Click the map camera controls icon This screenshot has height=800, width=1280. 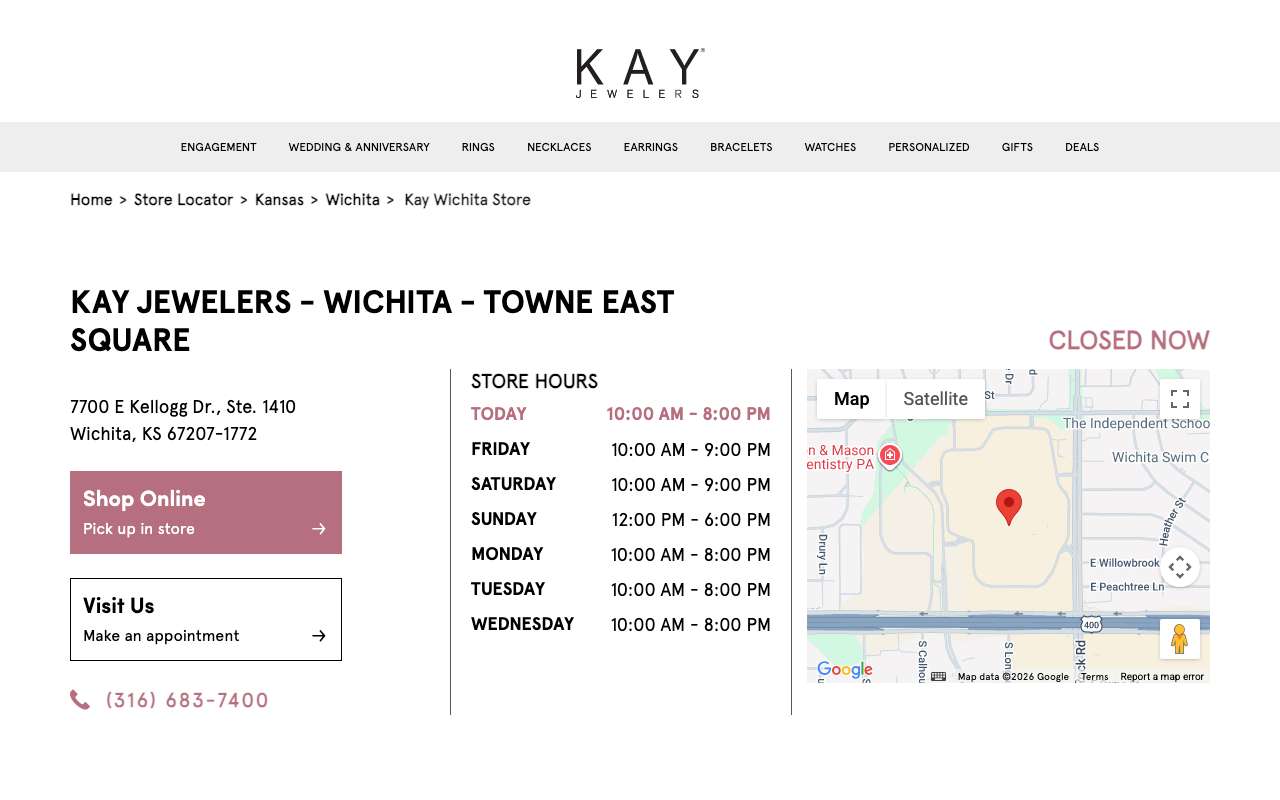(x=1180, y=567)
